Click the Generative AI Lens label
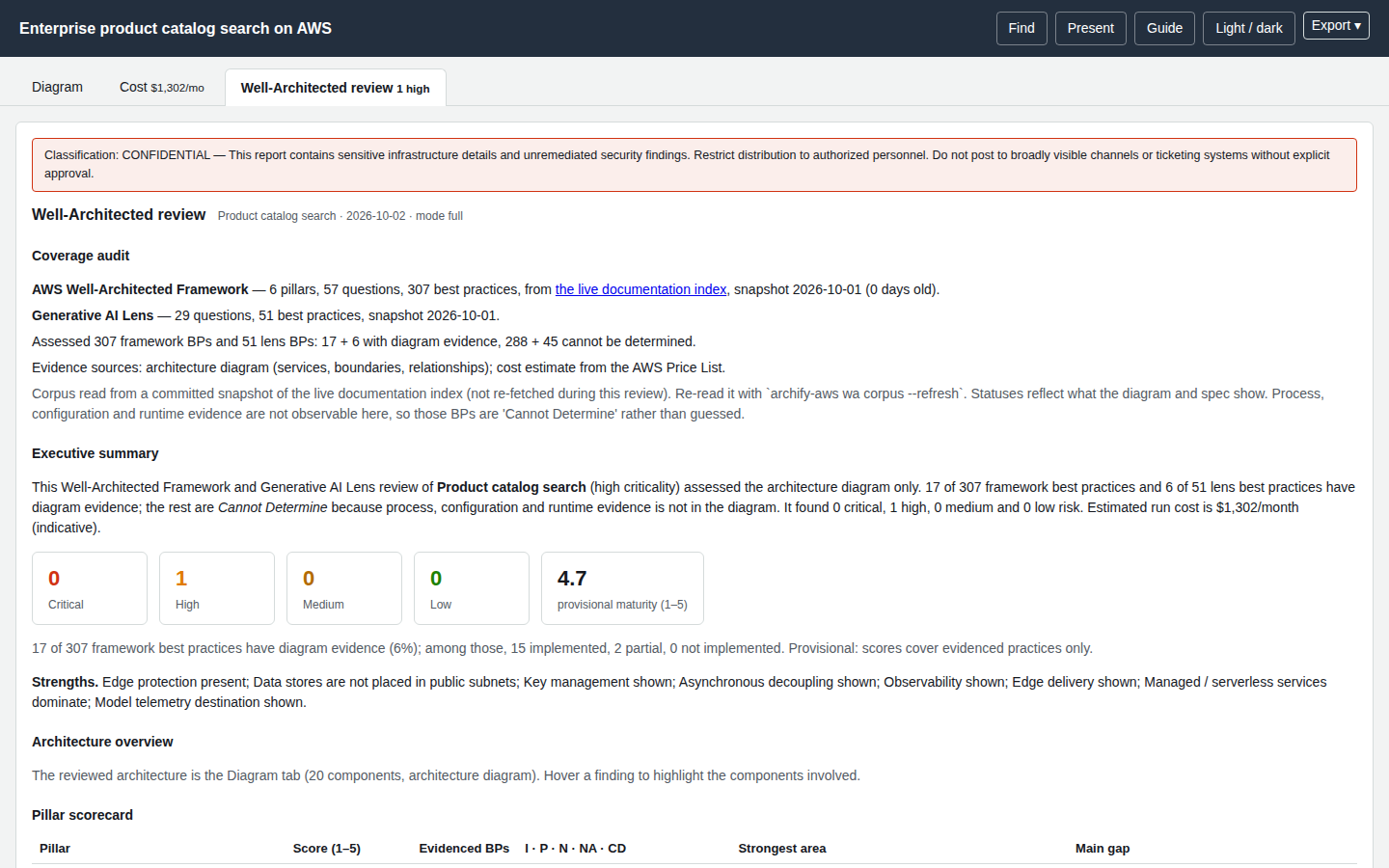 click(93, 315)
